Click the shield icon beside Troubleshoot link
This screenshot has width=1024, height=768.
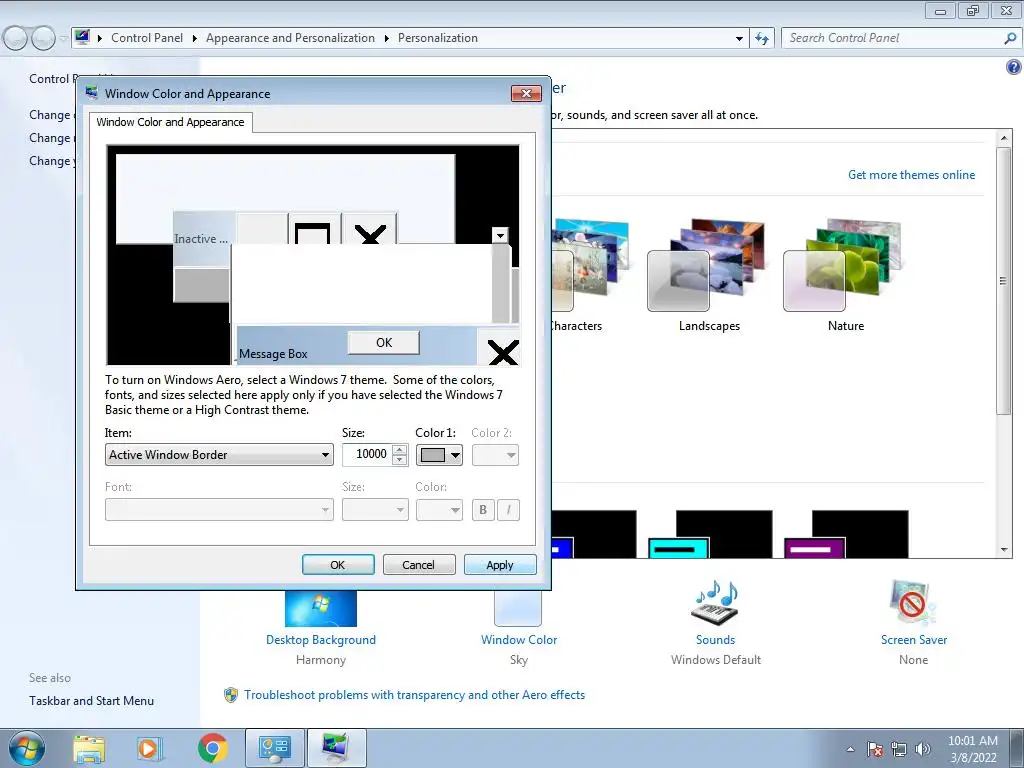(x=231, y=695)
